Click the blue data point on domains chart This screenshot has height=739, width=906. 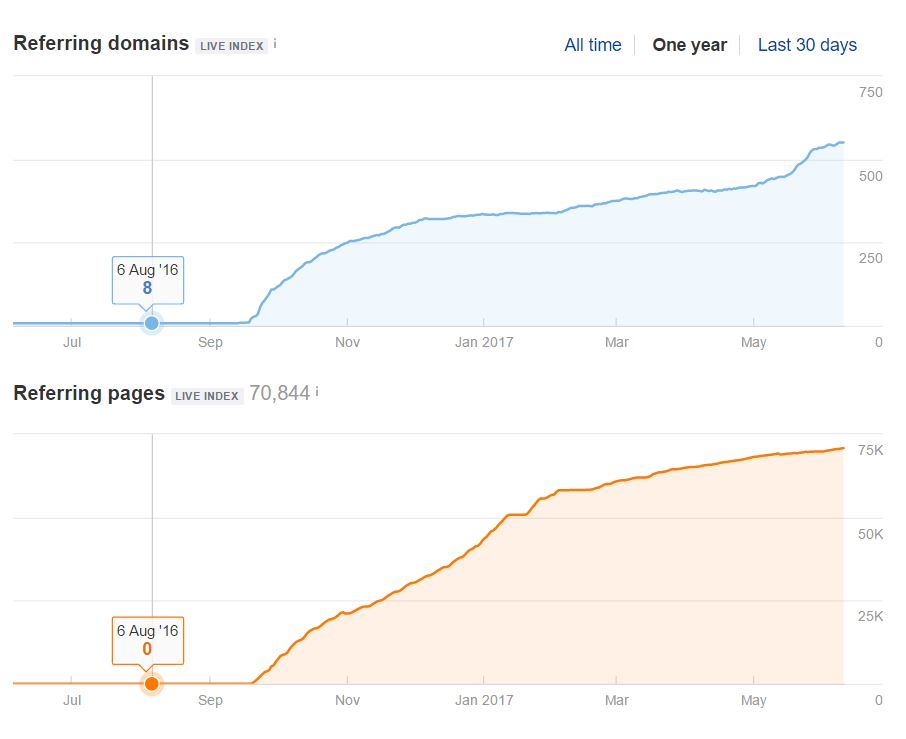[x=151, y=323]
